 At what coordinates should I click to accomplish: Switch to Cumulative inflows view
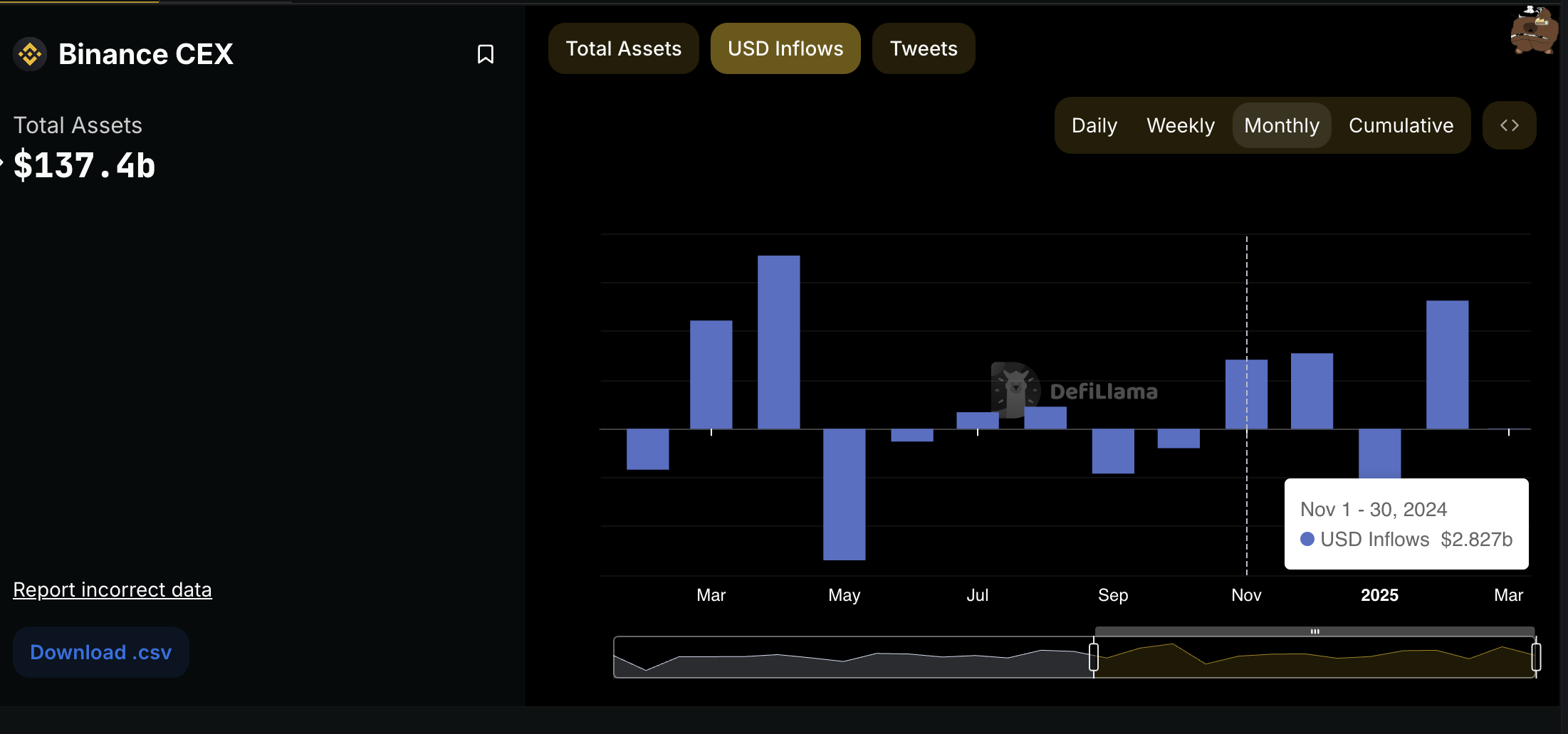1400,125
